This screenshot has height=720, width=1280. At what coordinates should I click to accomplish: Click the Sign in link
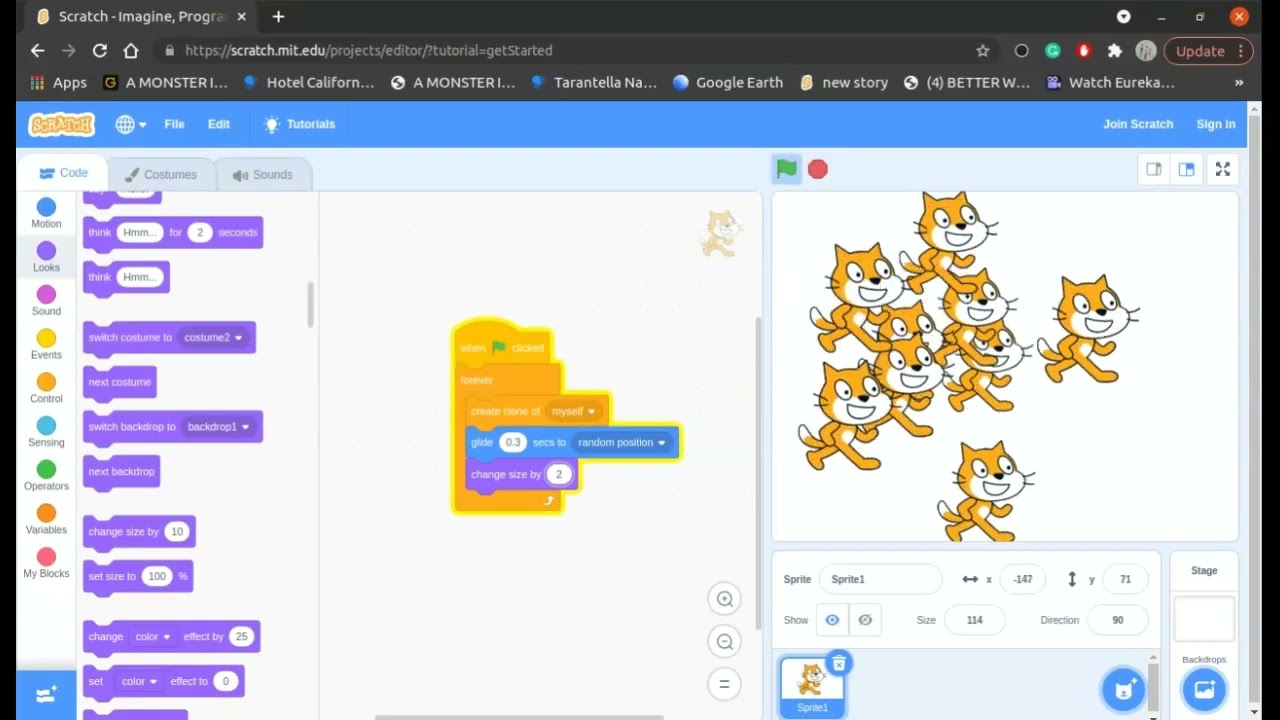click(x=1216, y=124)
